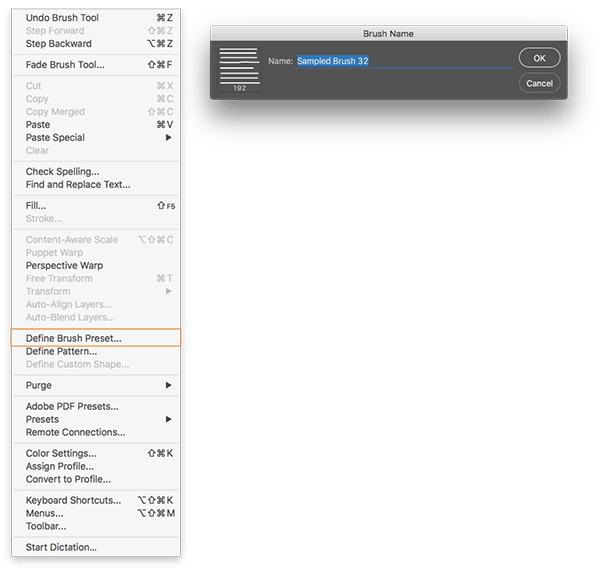Open Fade Brush Tool dialog
Viewport: 600px width, 571px height.
pos(96,65)
